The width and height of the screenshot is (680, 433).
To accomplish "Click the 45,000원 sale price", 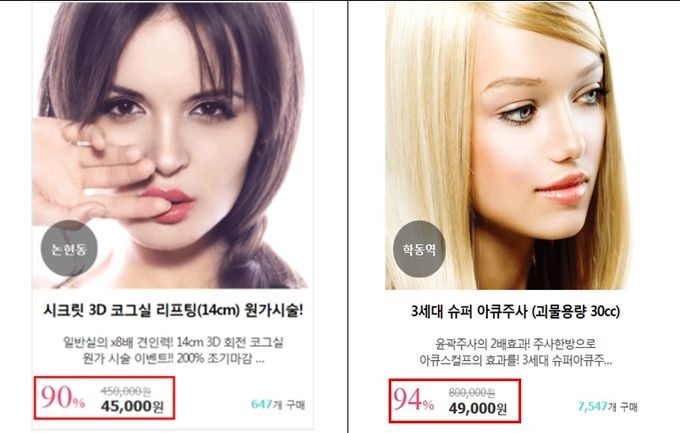I will [132, 407].
